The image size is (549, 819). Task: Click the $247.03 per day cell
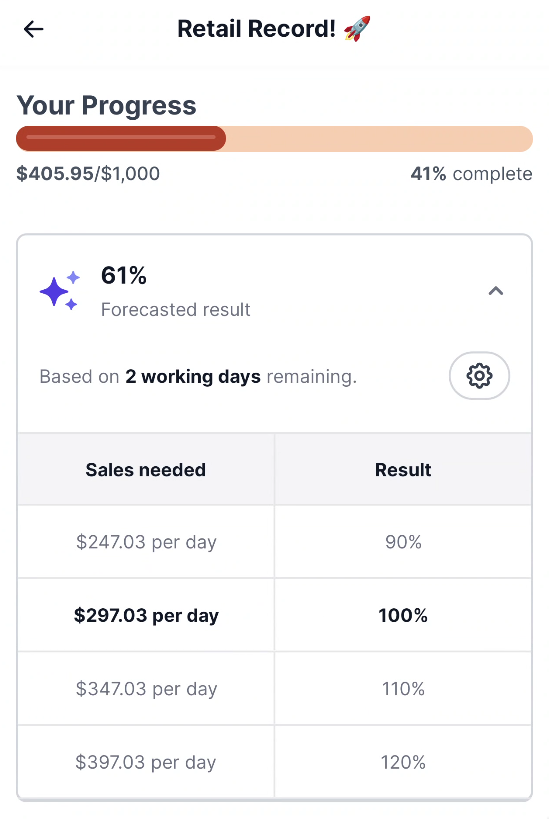146,542
